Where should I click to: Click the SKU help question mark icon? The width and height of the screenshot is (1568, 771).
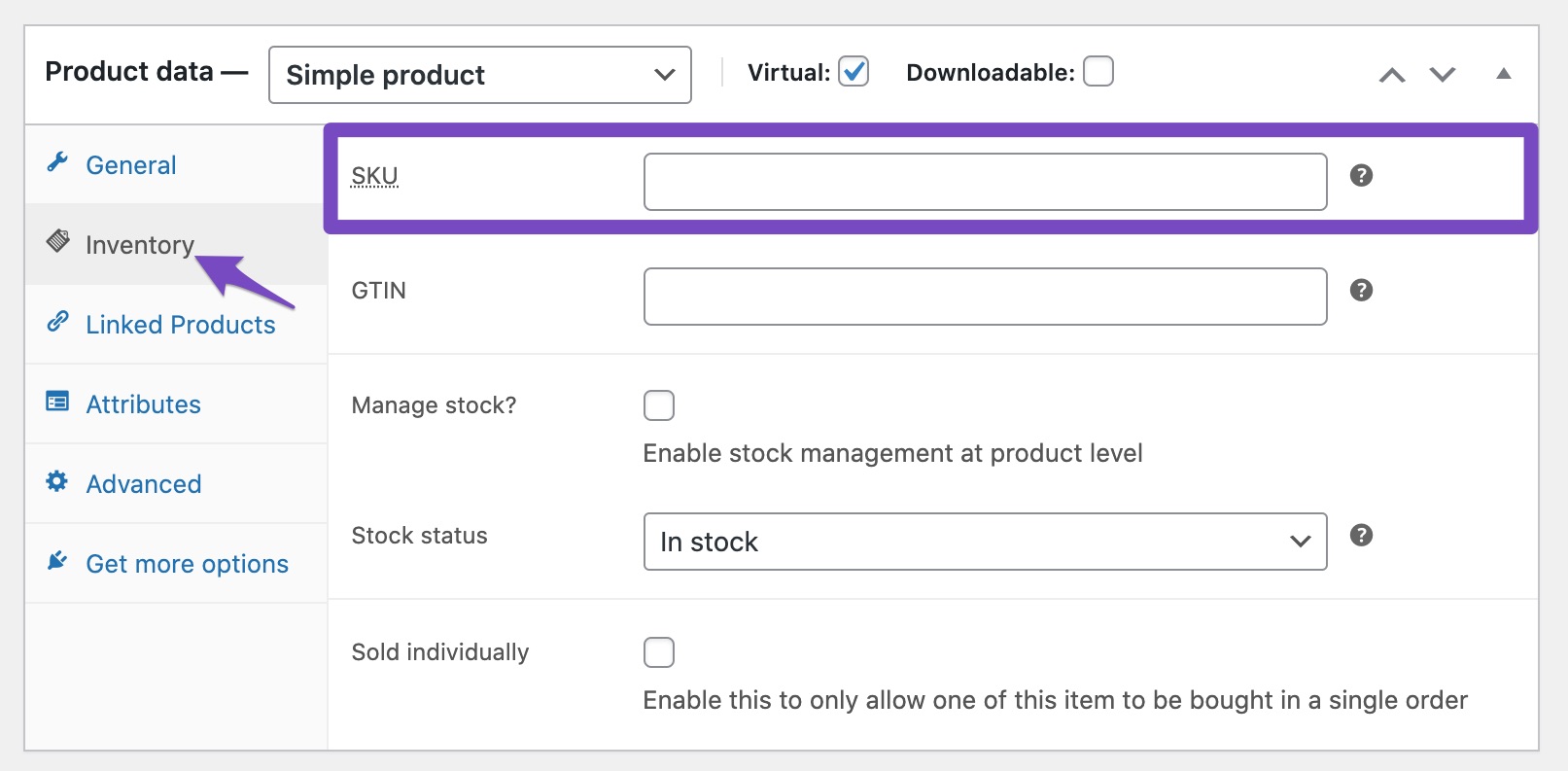pos(1361,175)
